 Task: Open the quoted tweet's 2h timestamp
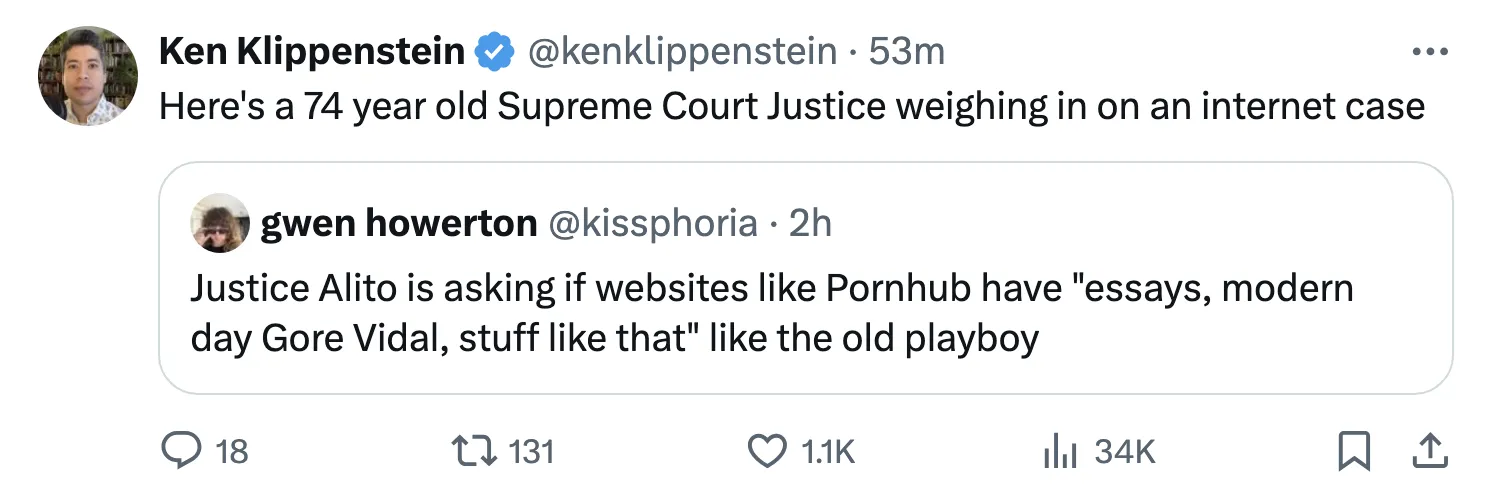coord(810,223)
